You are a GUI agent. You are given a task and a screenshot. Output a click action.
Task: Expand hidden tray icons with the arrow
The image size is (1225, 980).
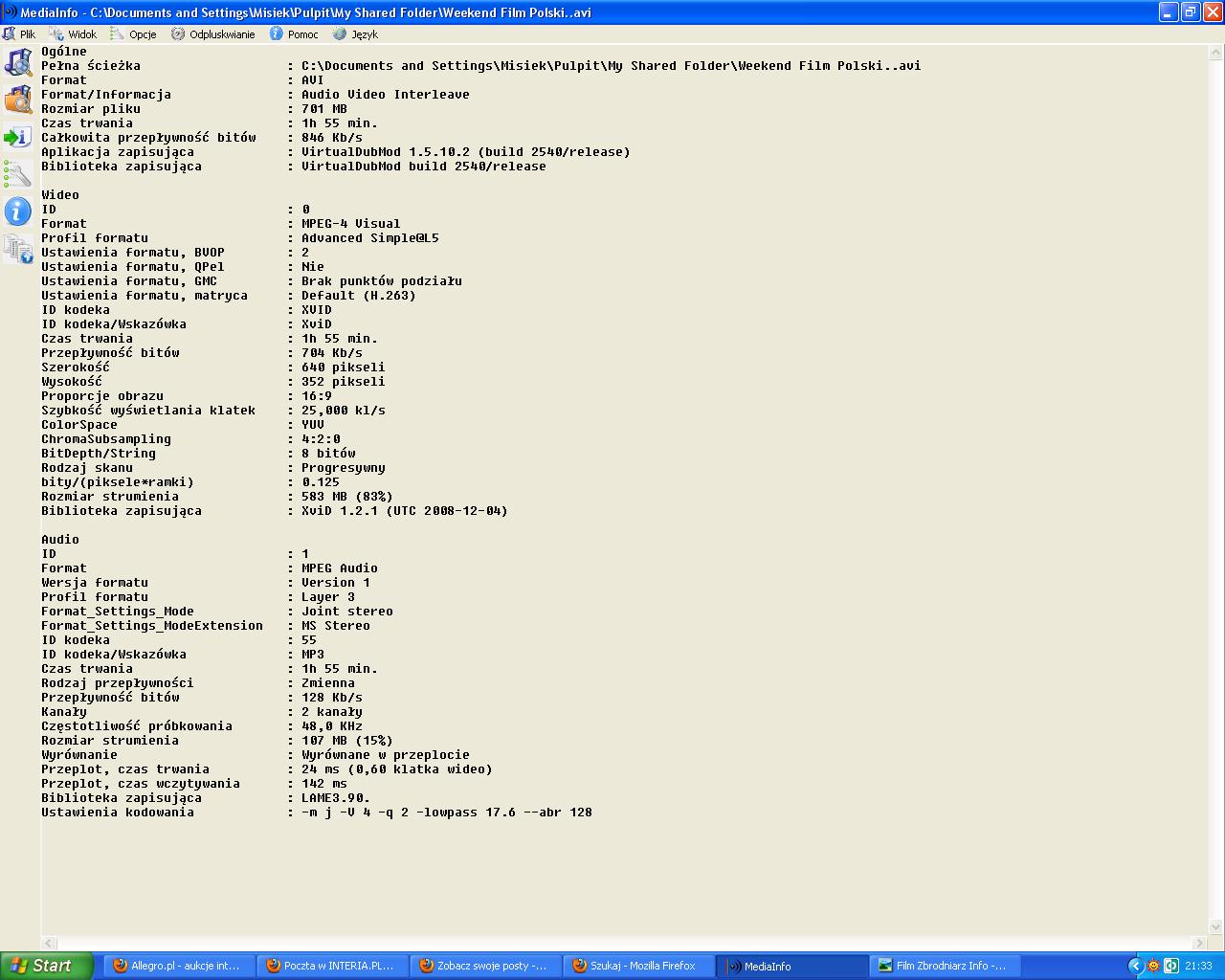[x=1136, y=966]
